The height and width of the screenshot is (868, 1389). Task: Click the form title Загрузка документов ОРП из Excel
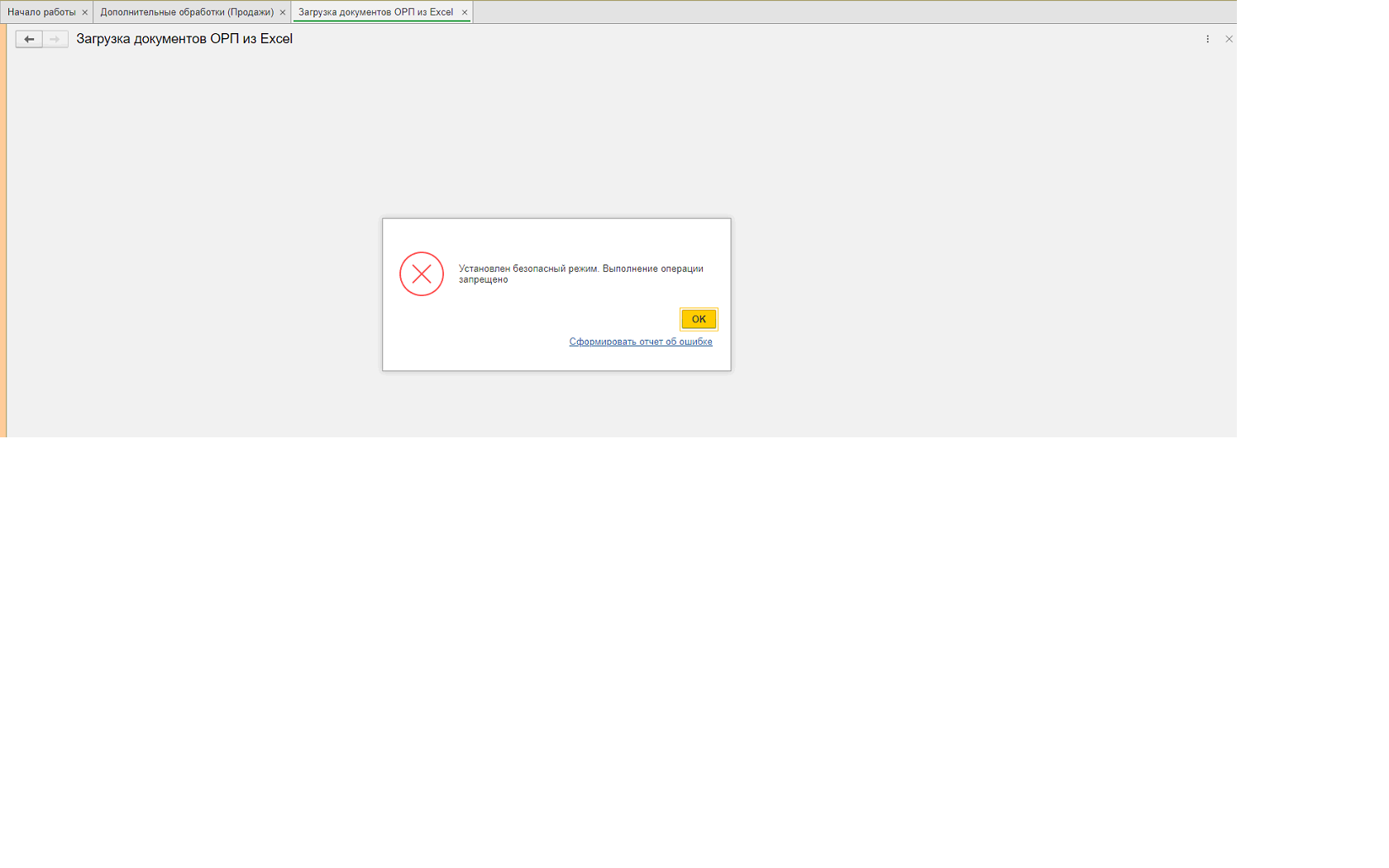184,39
